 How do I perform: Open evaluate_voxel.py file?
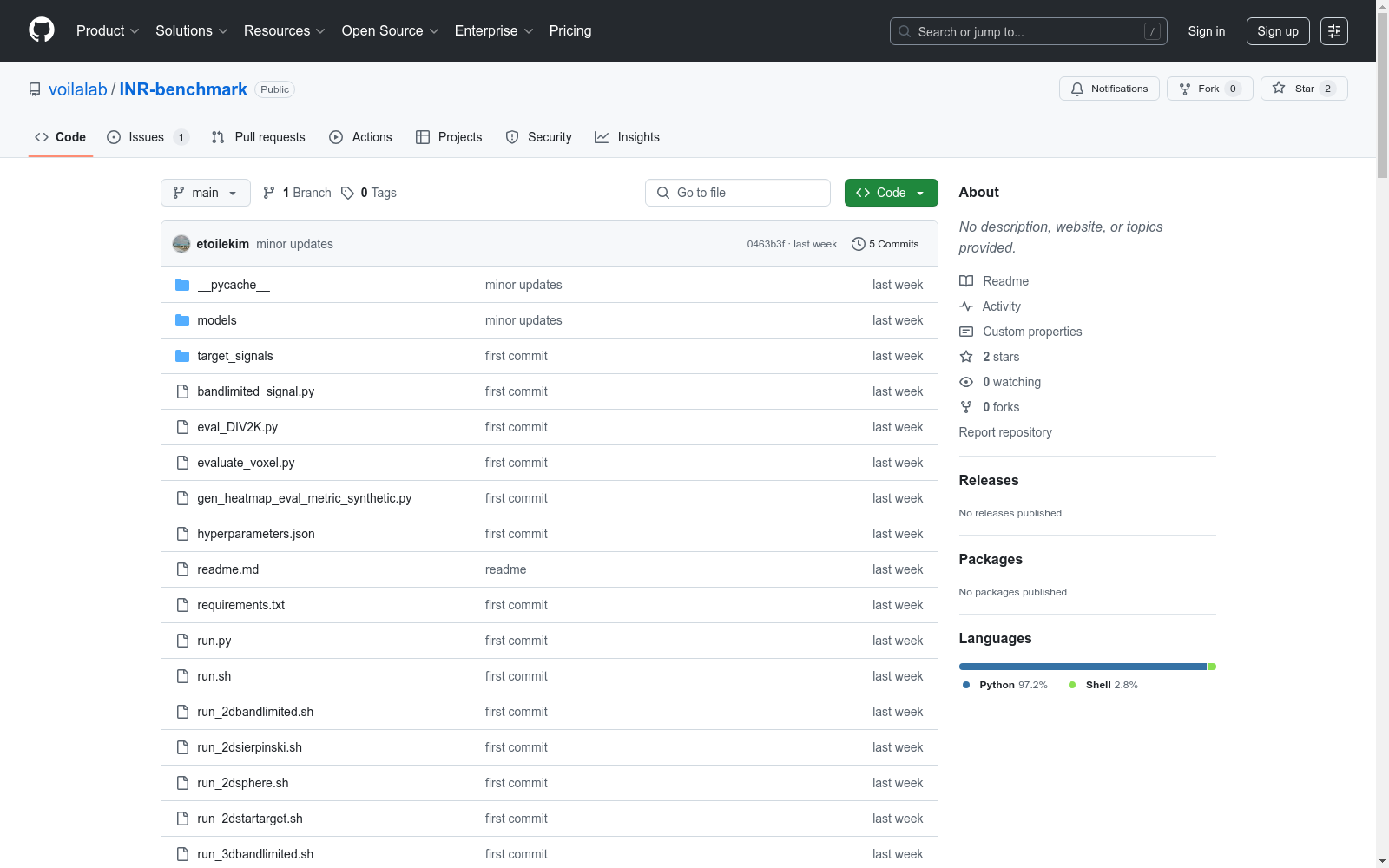pyautogui.click(x=246, y=463)
